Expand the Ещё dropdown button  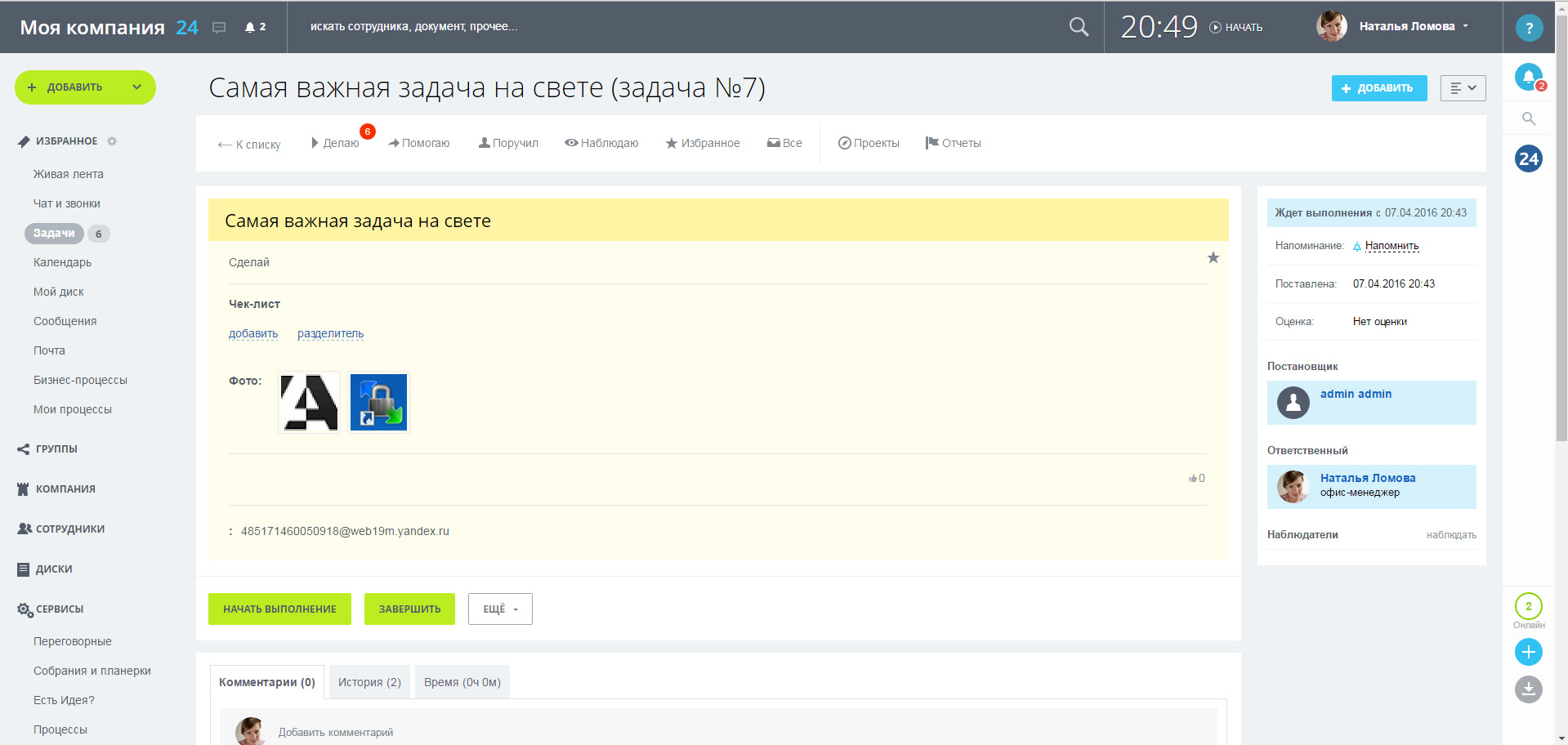coord(500,609)
